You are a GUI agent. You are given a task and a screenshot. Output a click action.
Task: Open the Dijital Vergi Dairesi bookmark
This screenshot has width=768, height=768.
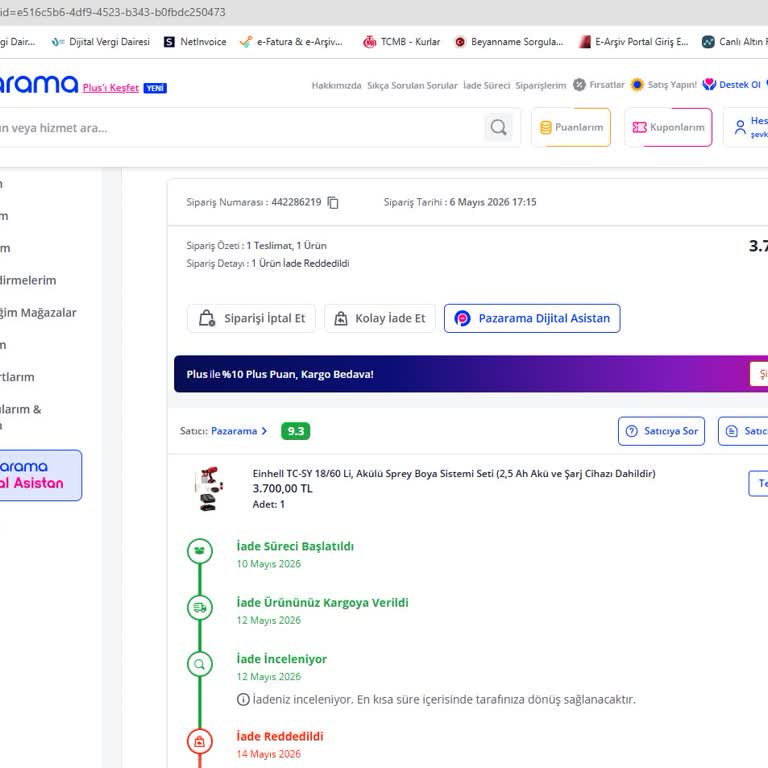(101, 42)
